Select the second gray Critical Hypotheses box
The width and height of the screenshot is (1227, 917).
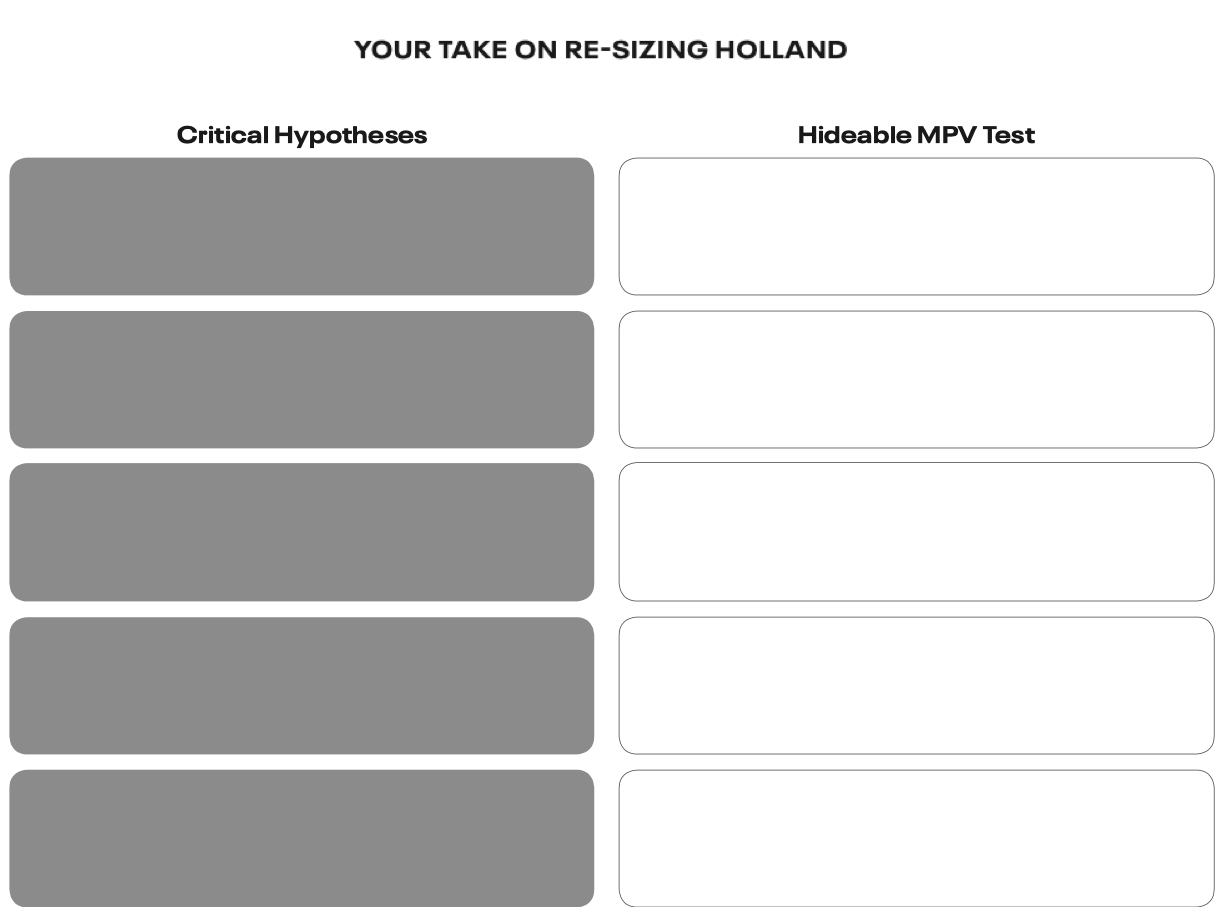[301, 379]
